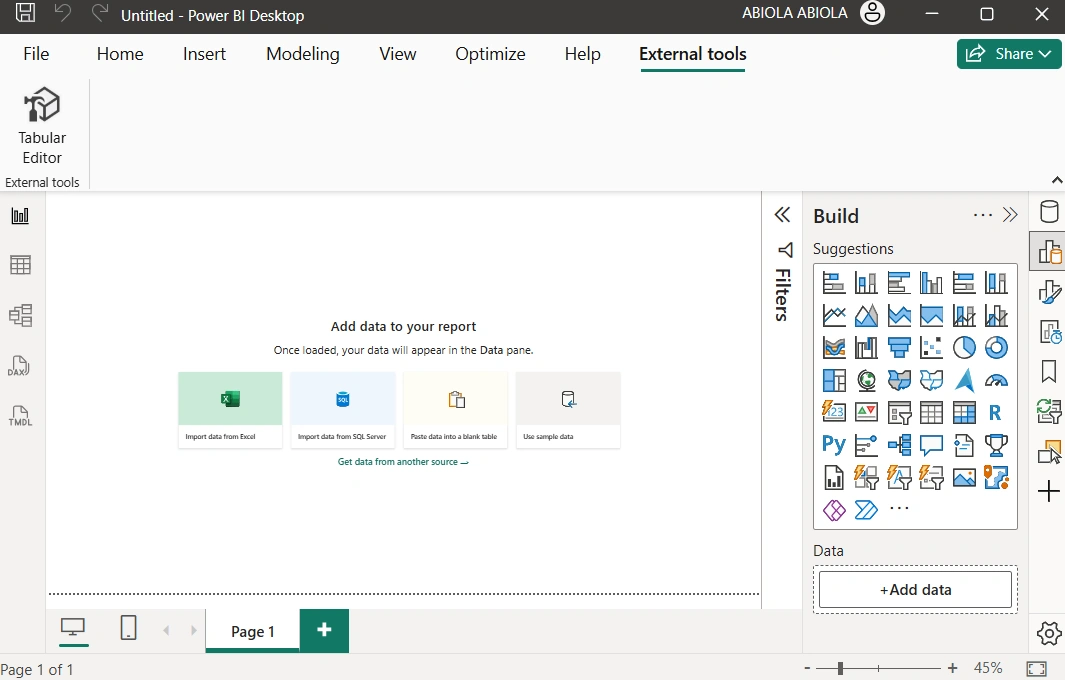Viewport: 1065px width, 680px height.
Task: Switch to the View ribbon tab
Action: coord(397,54)
